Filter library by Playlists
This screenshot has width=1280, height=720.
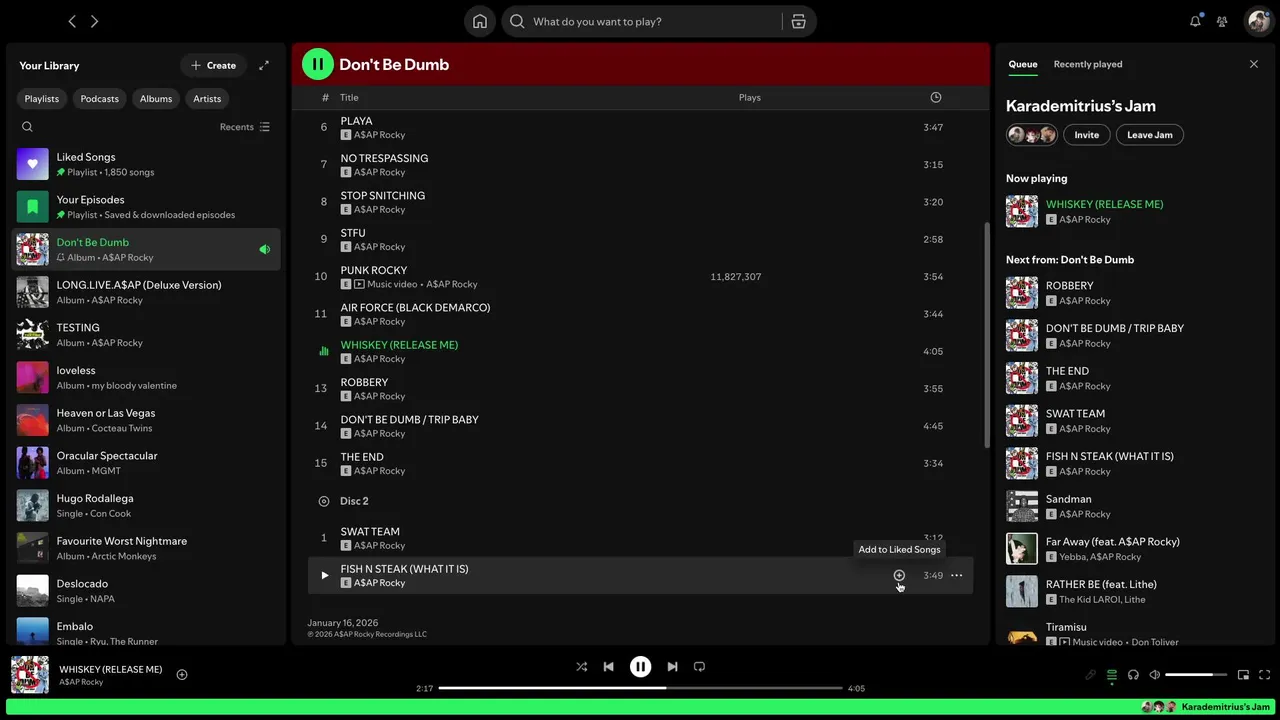[x=42, y=98]
